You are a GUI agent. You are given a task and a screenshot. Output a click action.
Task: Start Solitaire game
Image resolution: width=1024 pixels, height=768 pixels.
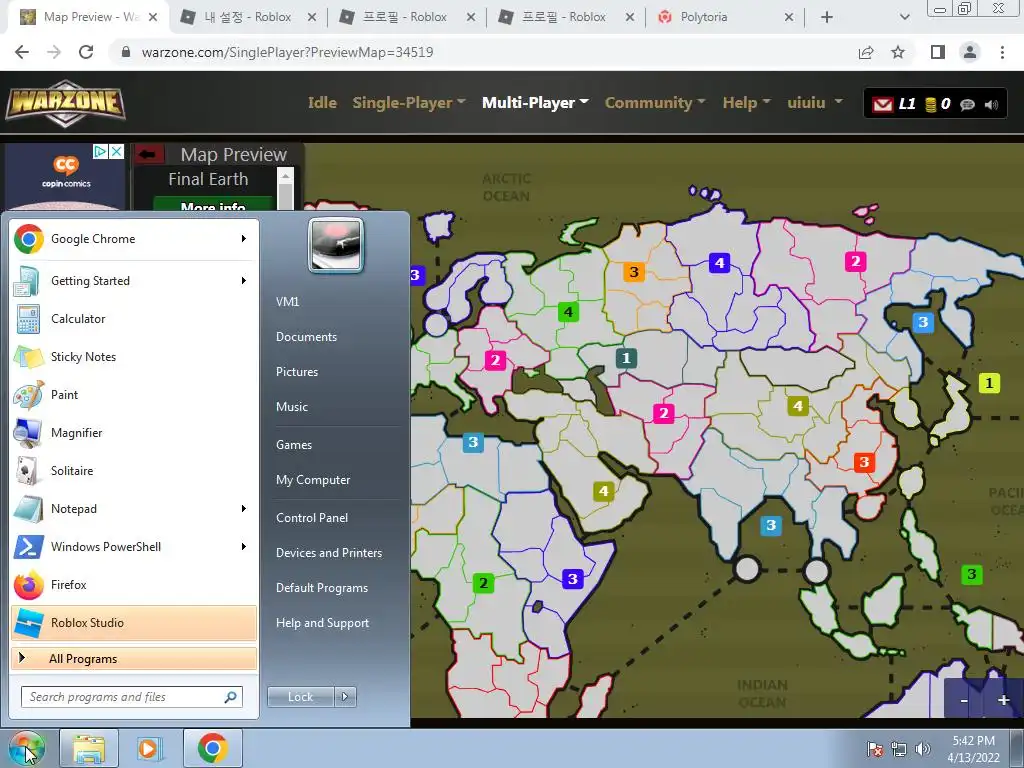[134, 471]
